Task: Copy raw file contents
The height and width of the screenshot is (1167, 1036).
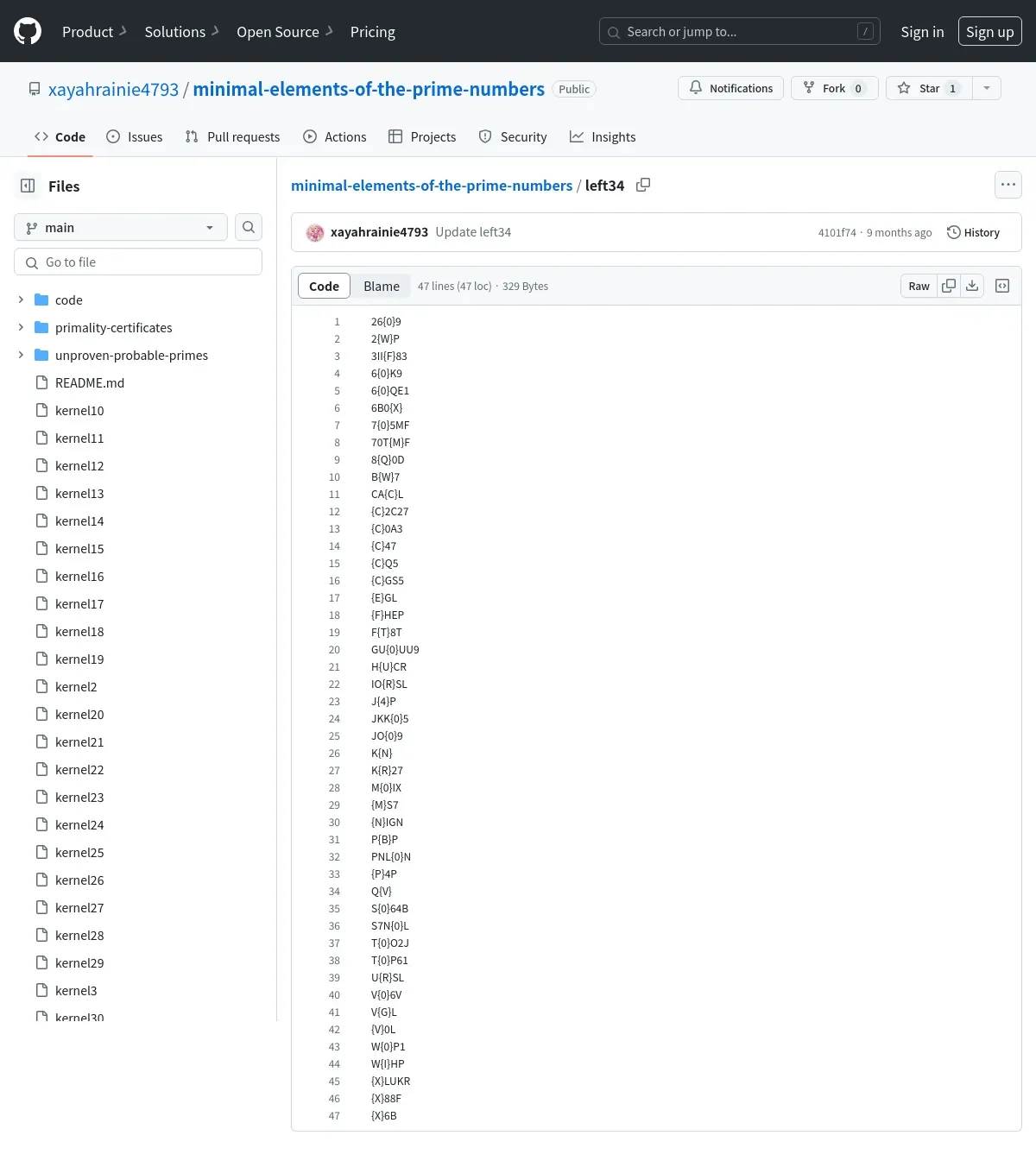Action: [949, 286]
